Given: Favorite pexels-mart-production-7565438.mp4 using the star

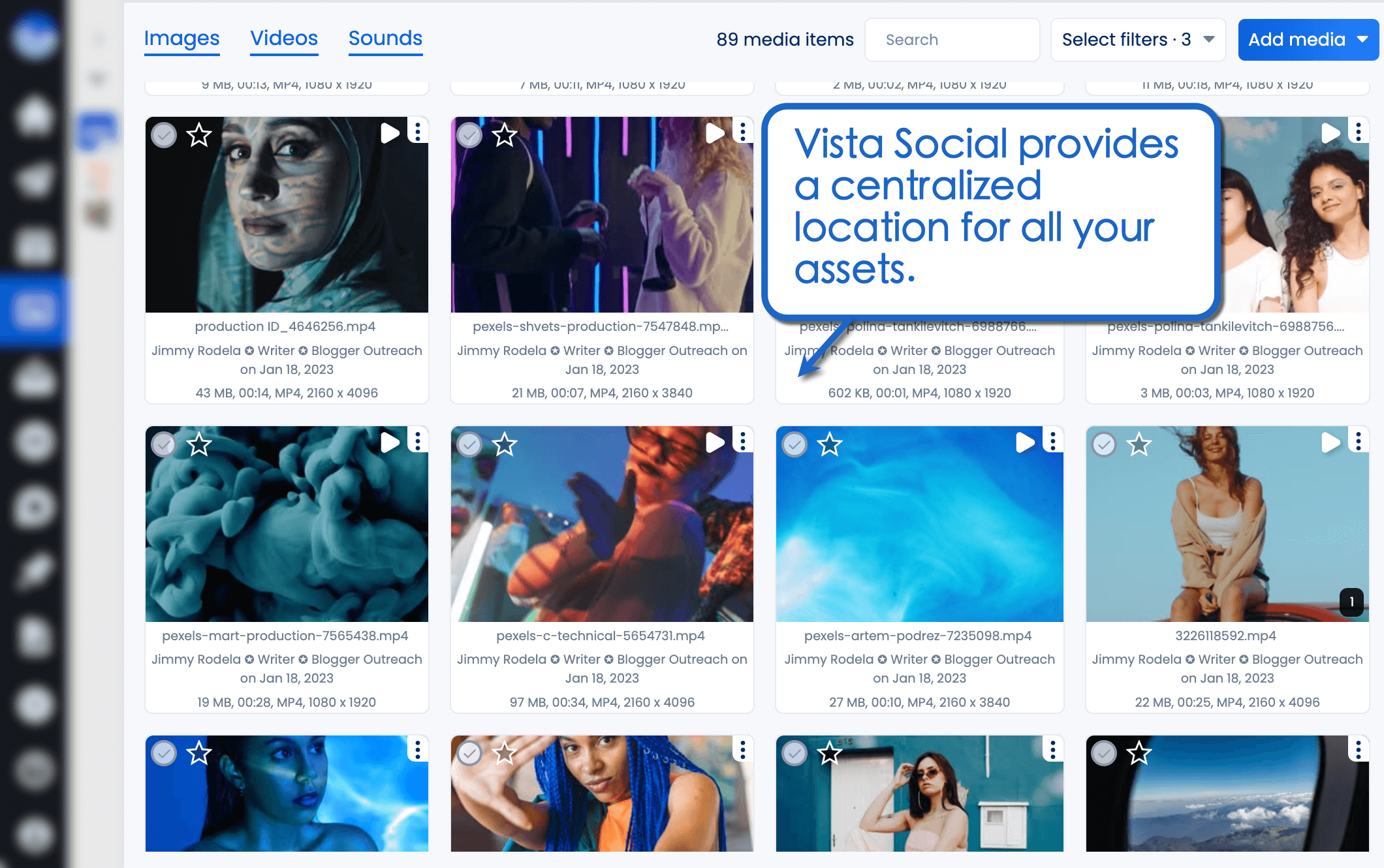Looking at the screenshot, I should point(199,445).
